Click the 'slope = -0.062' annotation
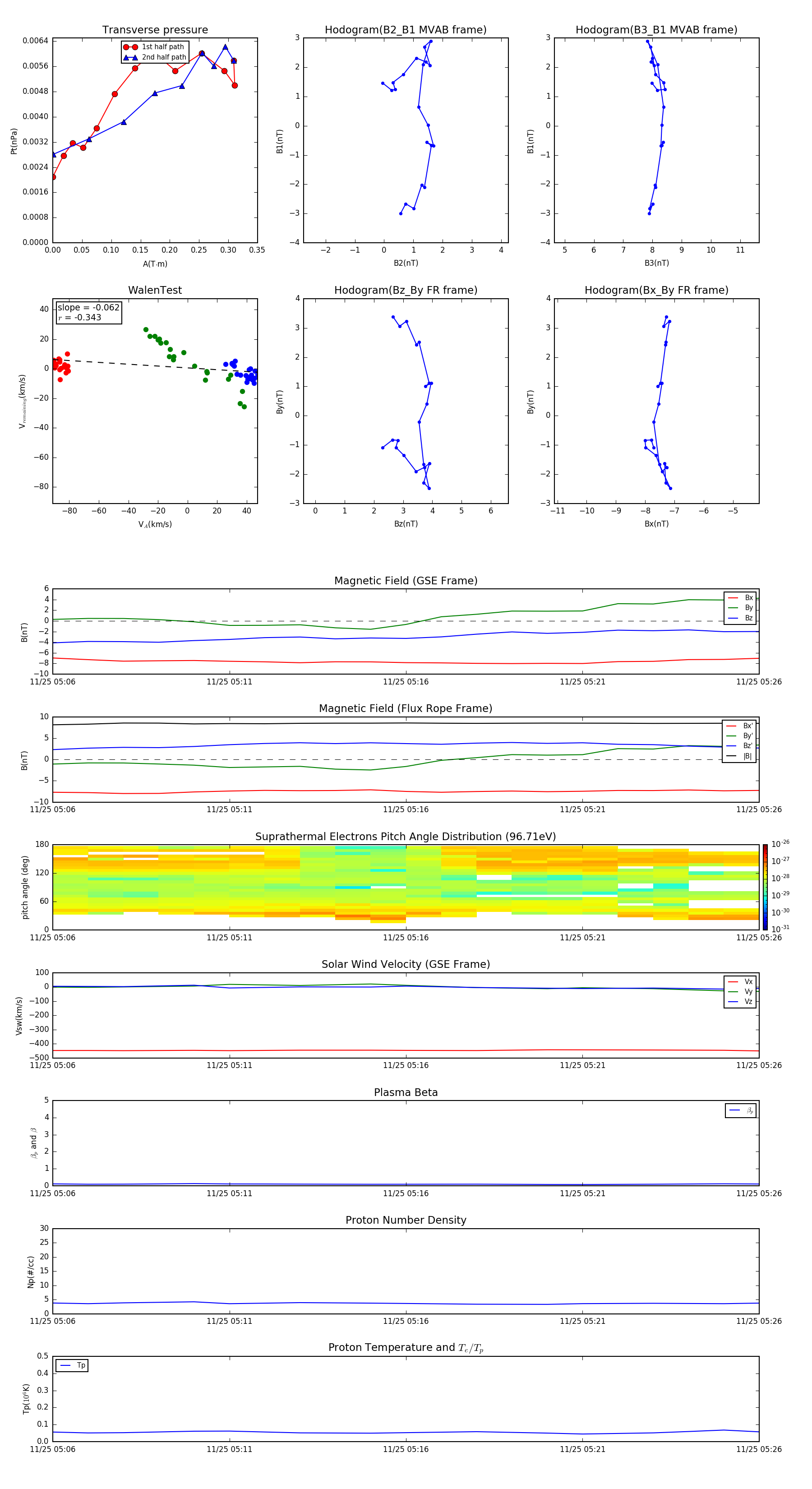This screenshot has width=812, height=1489. tap(88, 308)
